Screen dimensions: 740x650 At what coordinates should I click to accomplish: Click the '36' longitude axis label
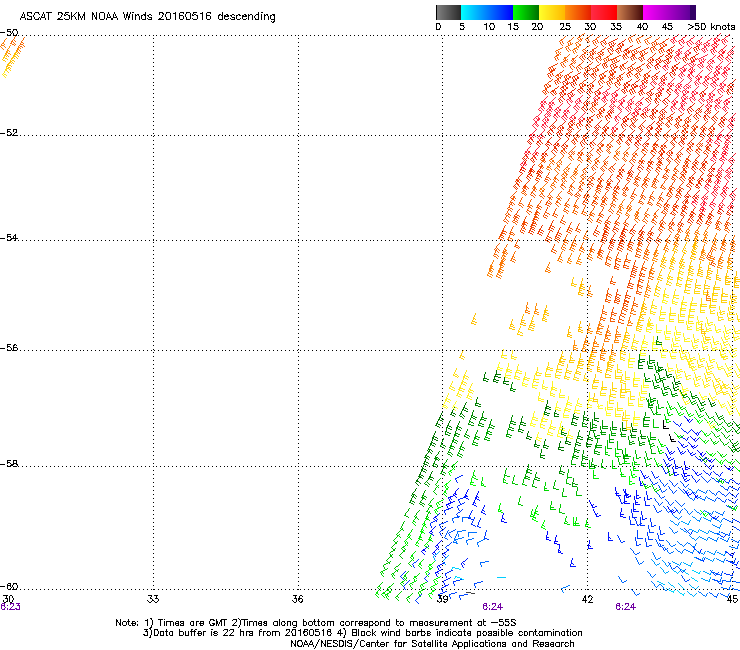click(x=297, y=599)
